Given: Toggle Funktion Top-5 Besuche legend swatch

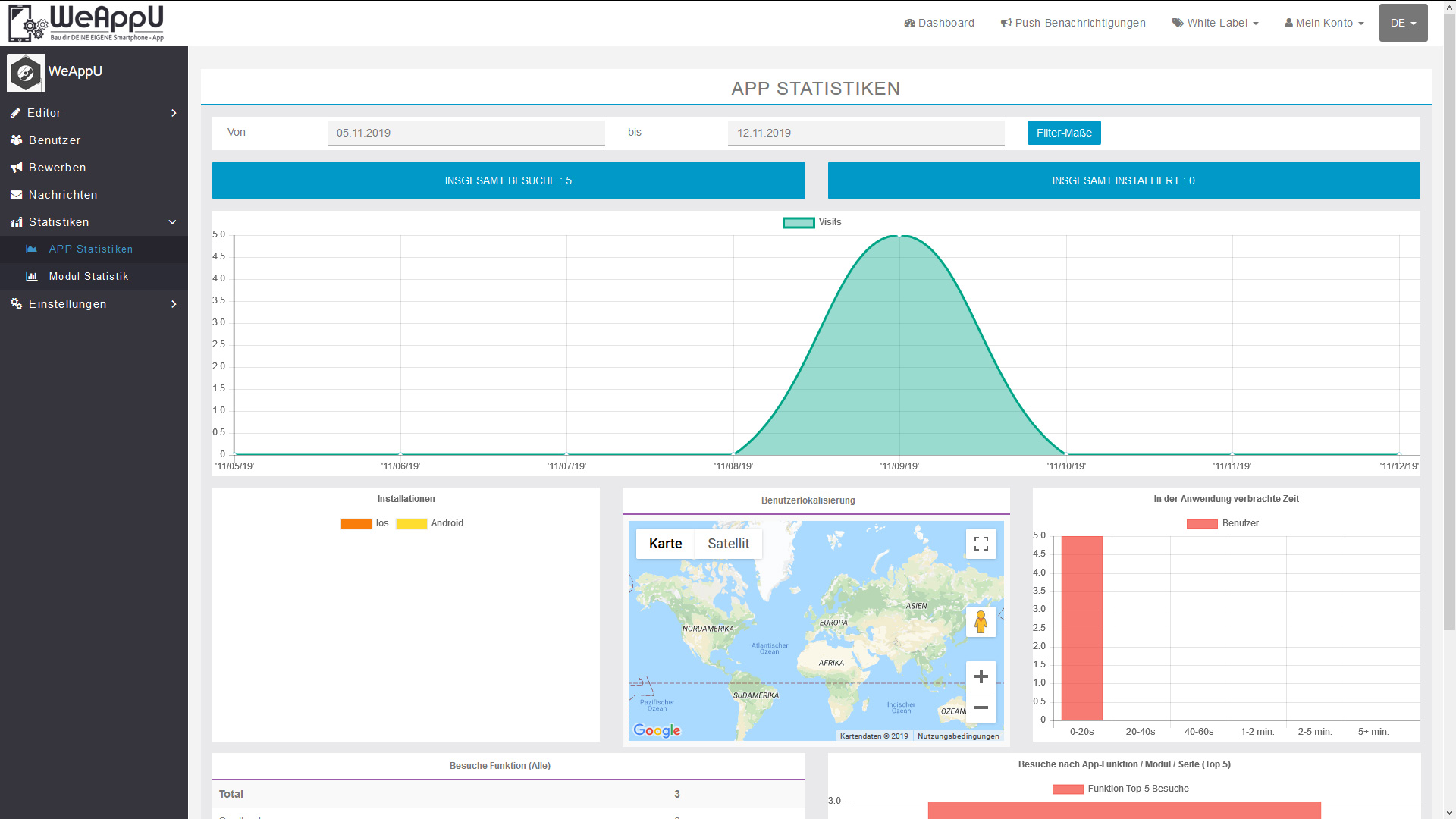Looking at the screenshot, I should [1068, 789].
